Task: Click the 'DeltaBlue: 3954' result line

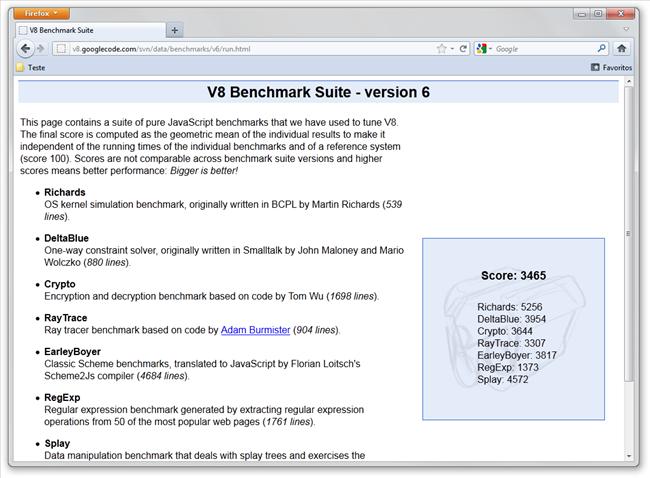Action: click(x=511, y=319)
